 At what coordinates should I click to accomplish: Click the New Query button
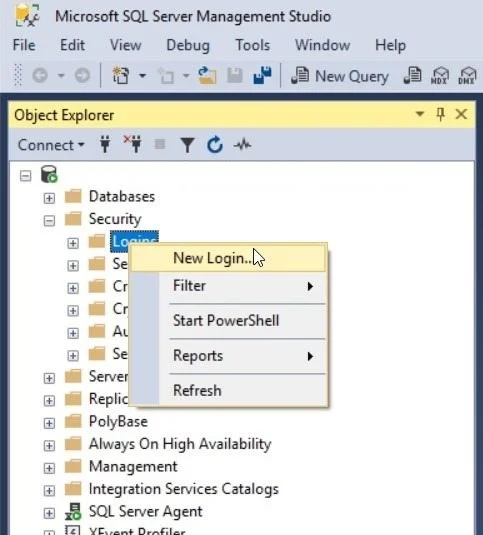(340, 76)
